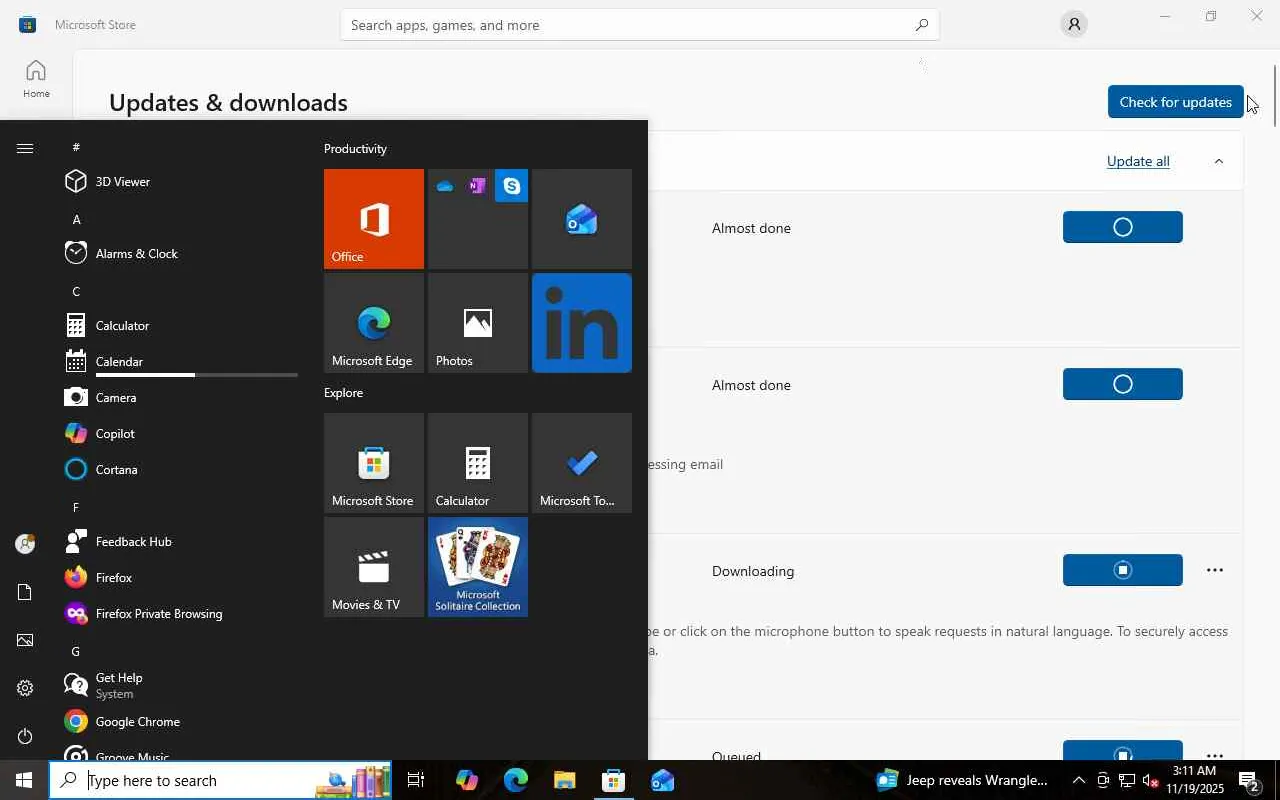Click the Update all link
This screenshot has height=800, width=1280.
pos(1138,161)
